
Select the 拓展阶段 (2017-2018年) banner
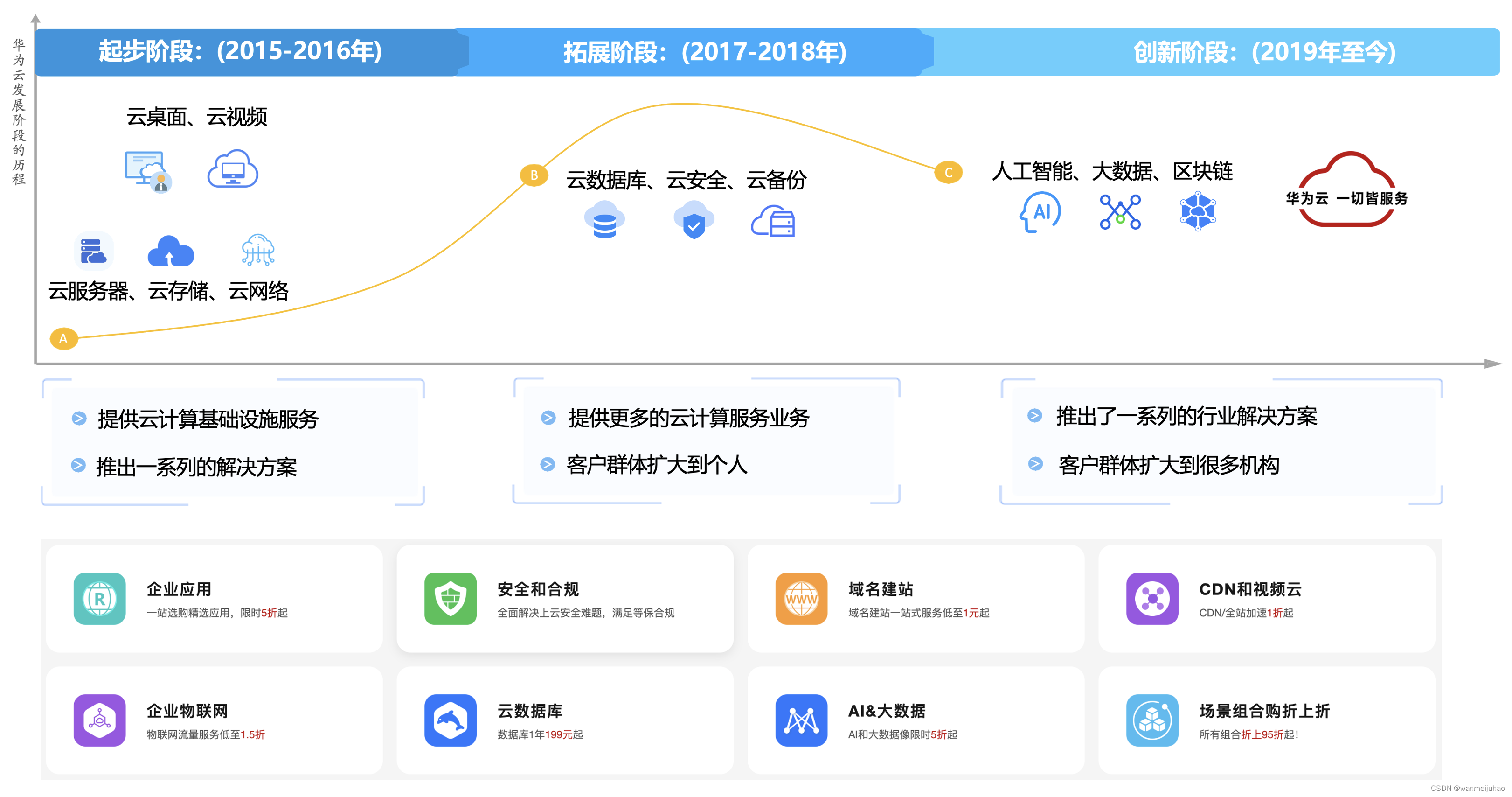click(694, 52)
